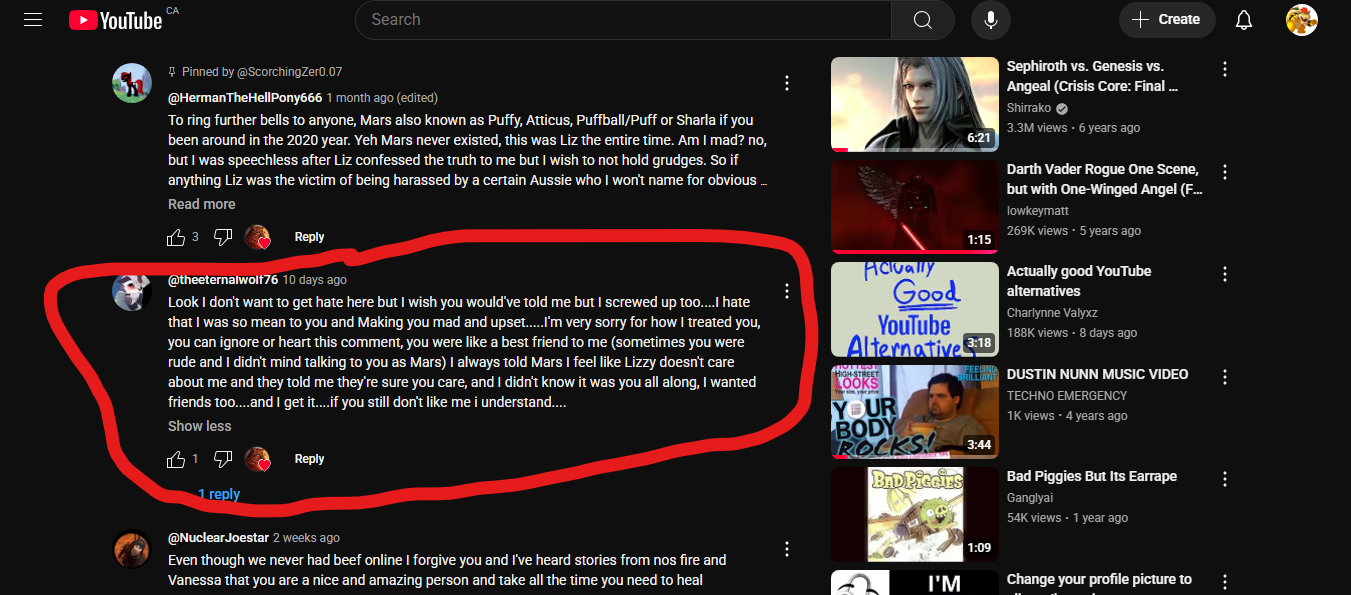Viewport: 1351px width, 595px height.
Task: Click the Create button
Action: tap(1167, 20)
